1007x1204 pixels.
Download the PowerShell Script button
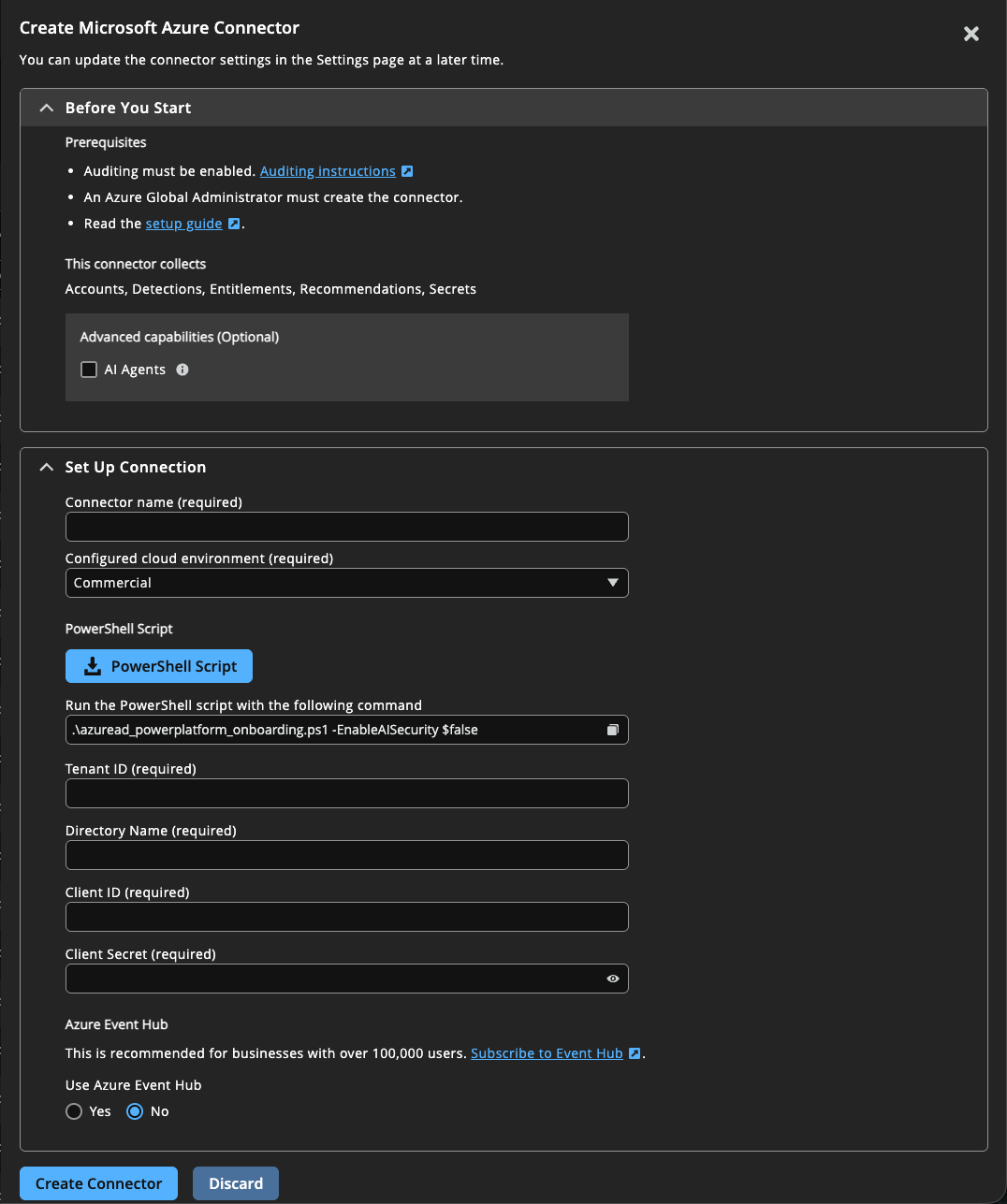tap(159, 666)
